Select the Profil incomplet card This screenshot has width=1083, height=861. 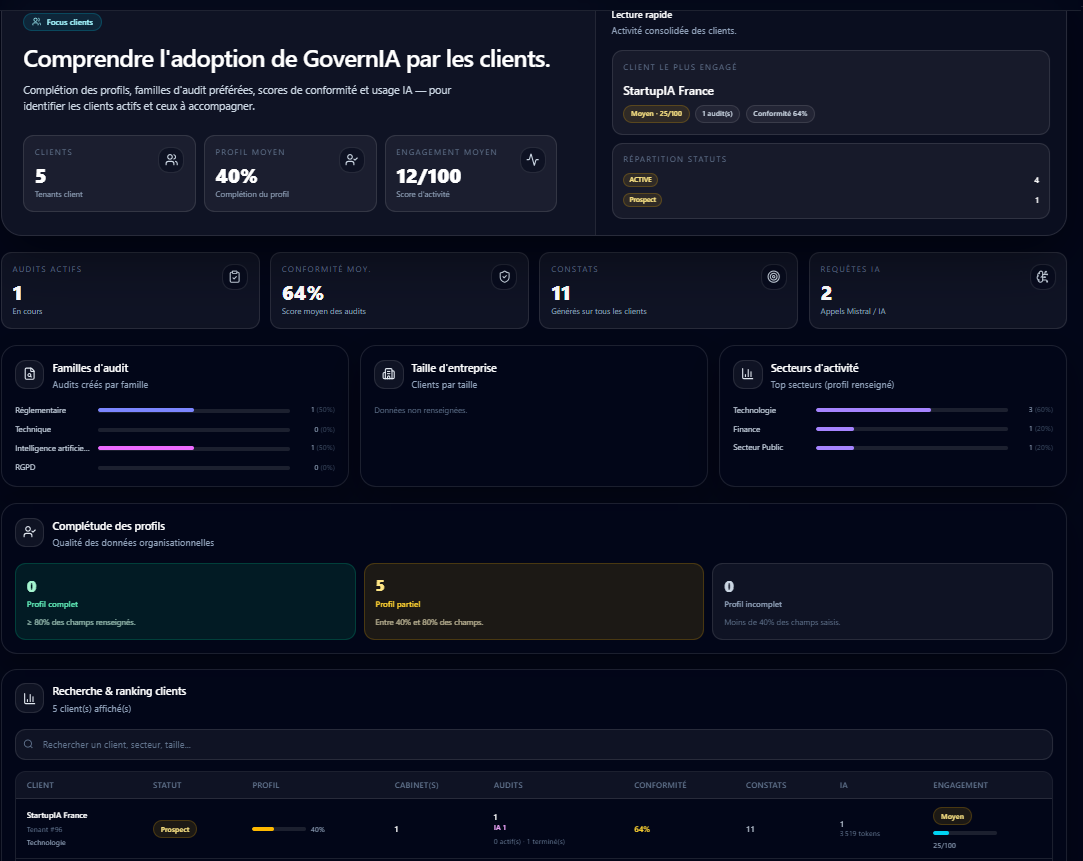pos(882,601)
